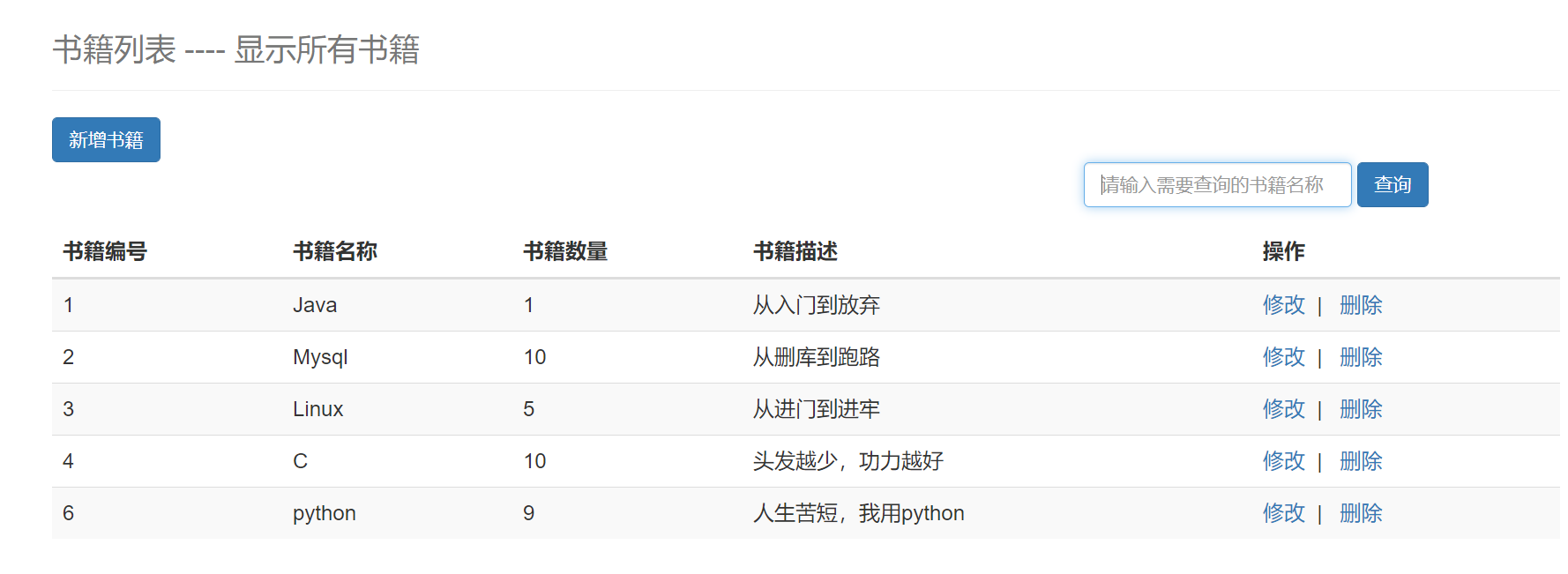Click the Mysql name cell
This screenshot has width=1568, height=574.
320,357
